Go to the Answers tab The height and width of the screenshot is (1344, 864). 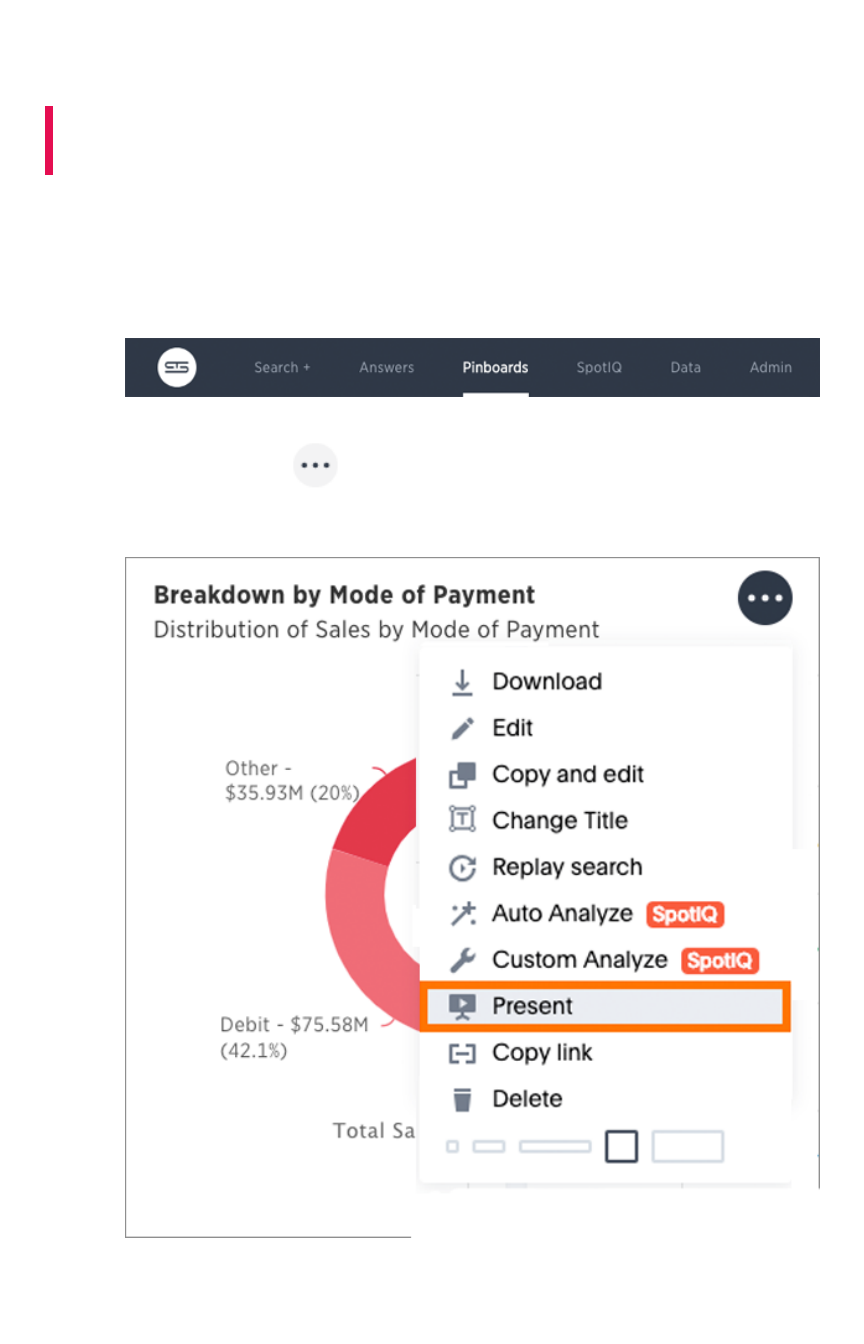point(386,367)
